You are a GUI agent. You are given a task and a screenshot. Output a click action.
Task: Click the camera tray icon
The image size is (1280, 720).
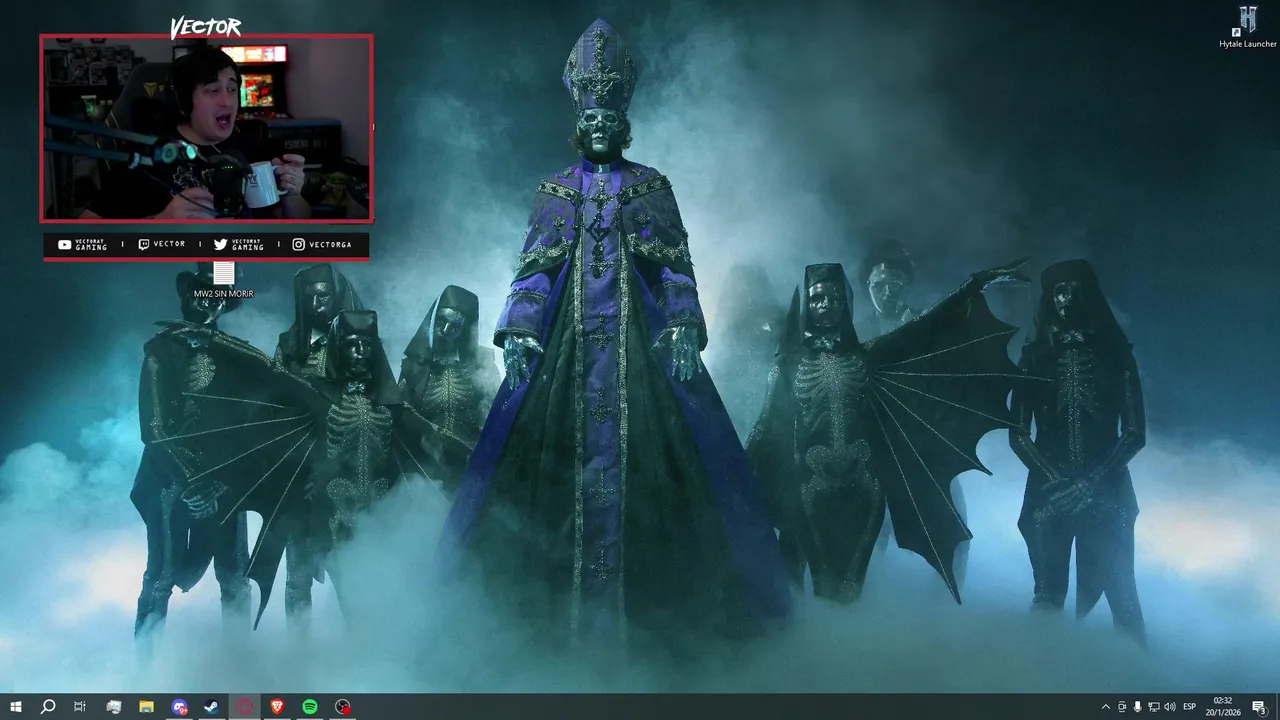coord(1122,707)
